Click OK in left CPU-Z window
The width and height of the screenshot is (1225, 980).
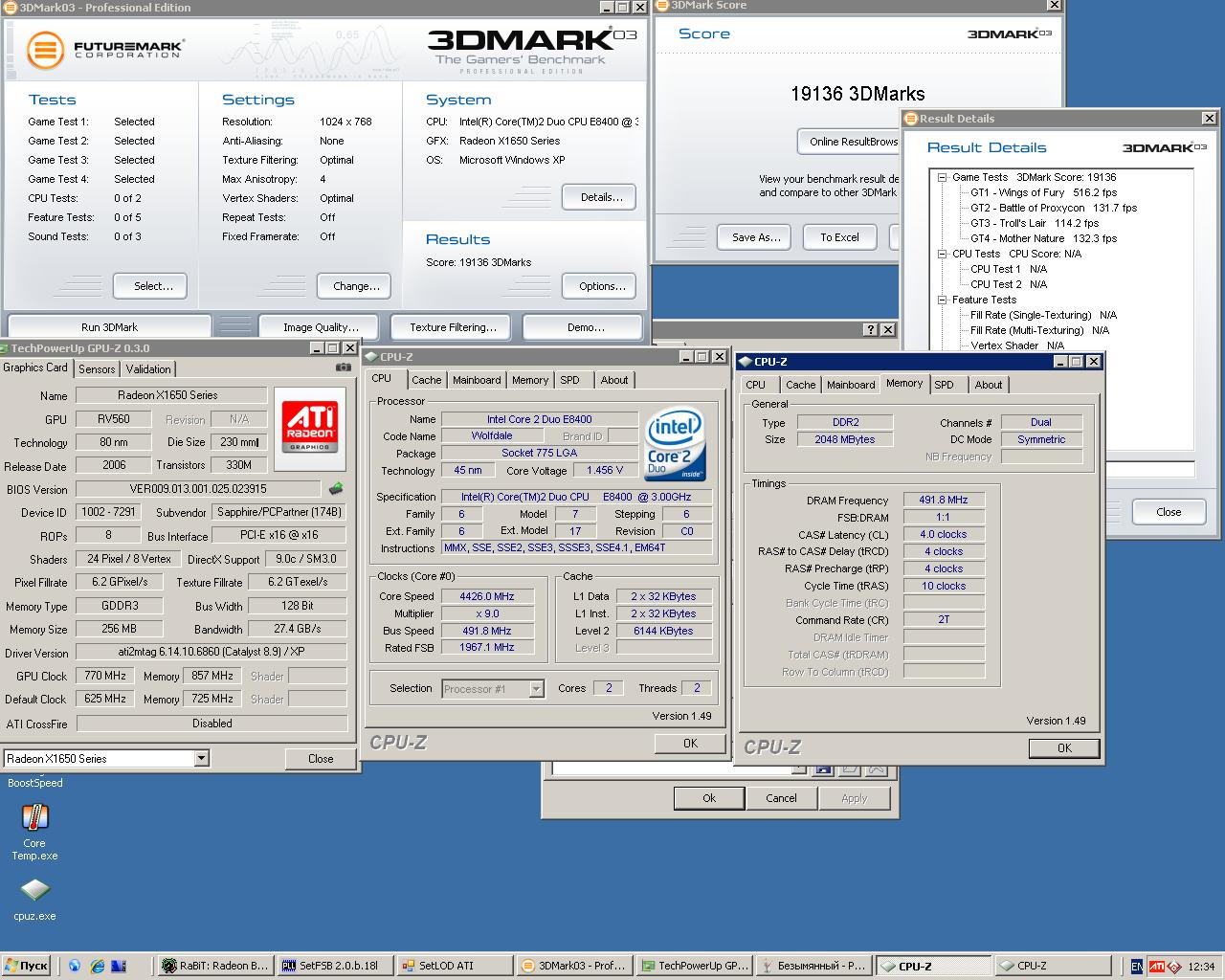[690, 744]
